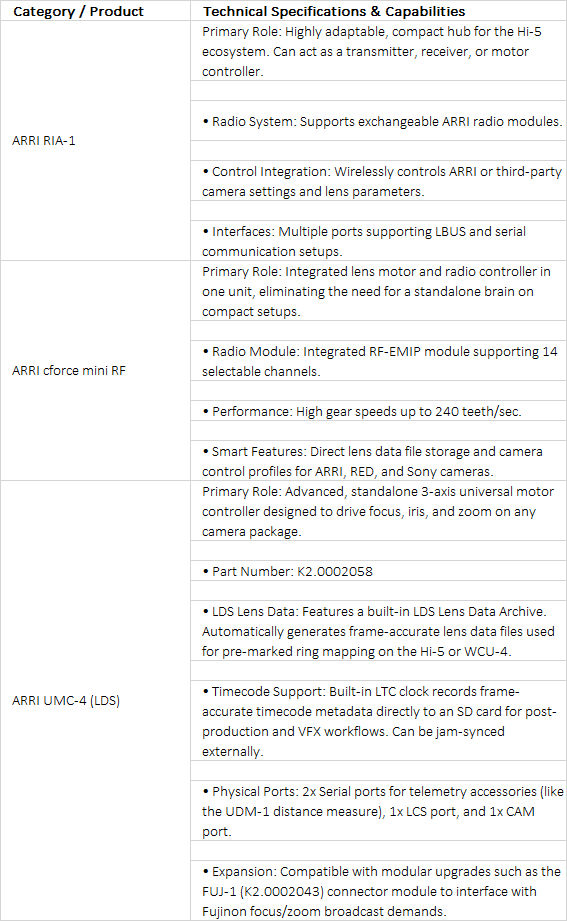
Task: Select the UMC-4 Primary Role description cell
Action: click(x=378, y=511)
